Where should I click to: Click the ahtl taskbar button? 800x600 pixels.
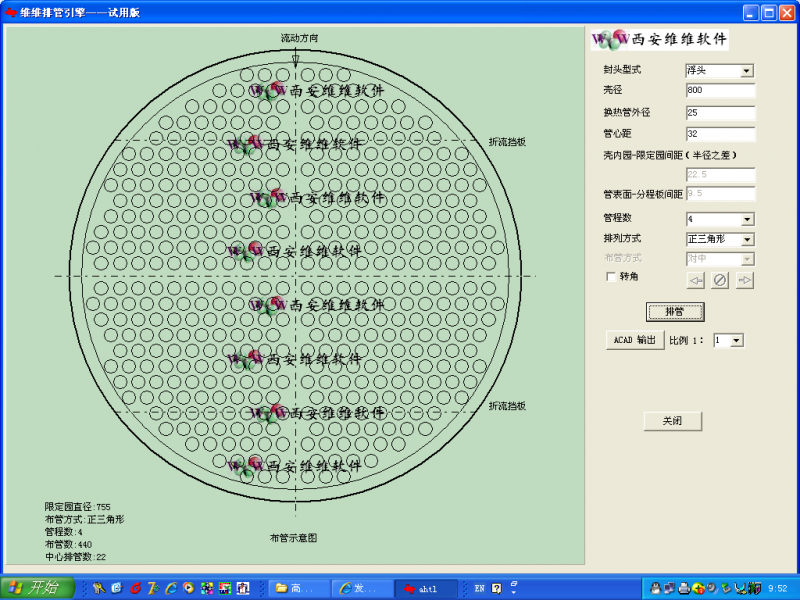click(426, 588)
